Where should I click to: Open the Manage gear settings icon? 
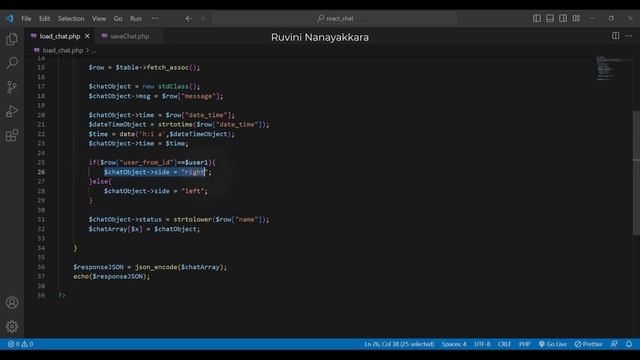[12, 326]
